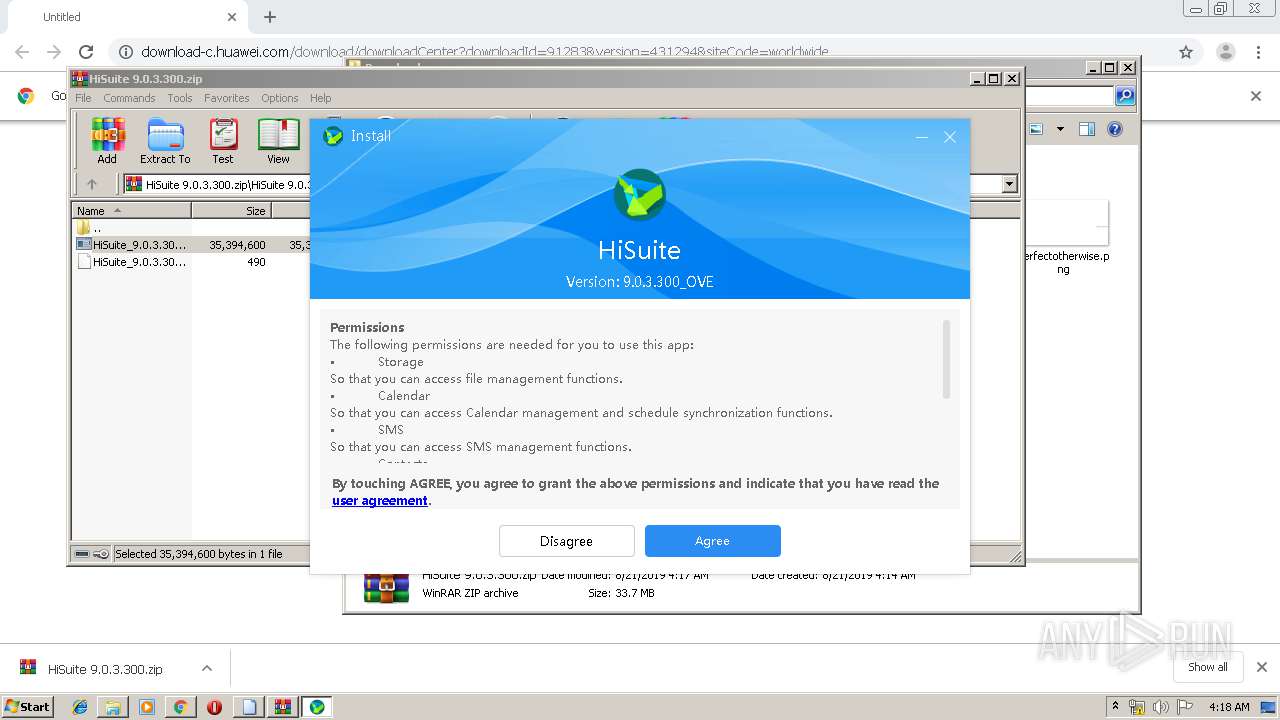Open WinRAR Commands menu

[129, 98]
